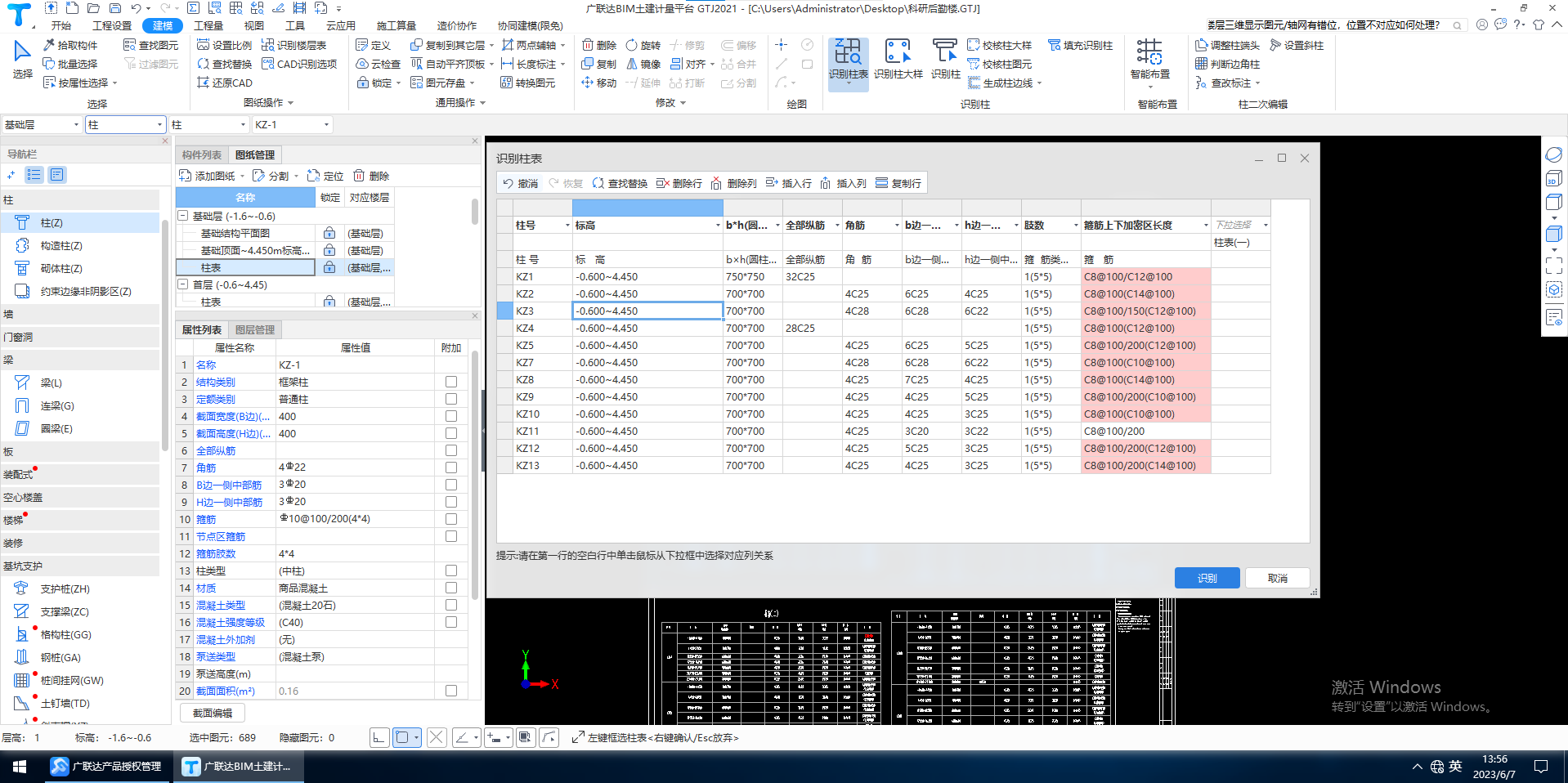Click the 调整柱端头 tool
Viewport: 1568px width, 783px height.
pos(1227,45)
